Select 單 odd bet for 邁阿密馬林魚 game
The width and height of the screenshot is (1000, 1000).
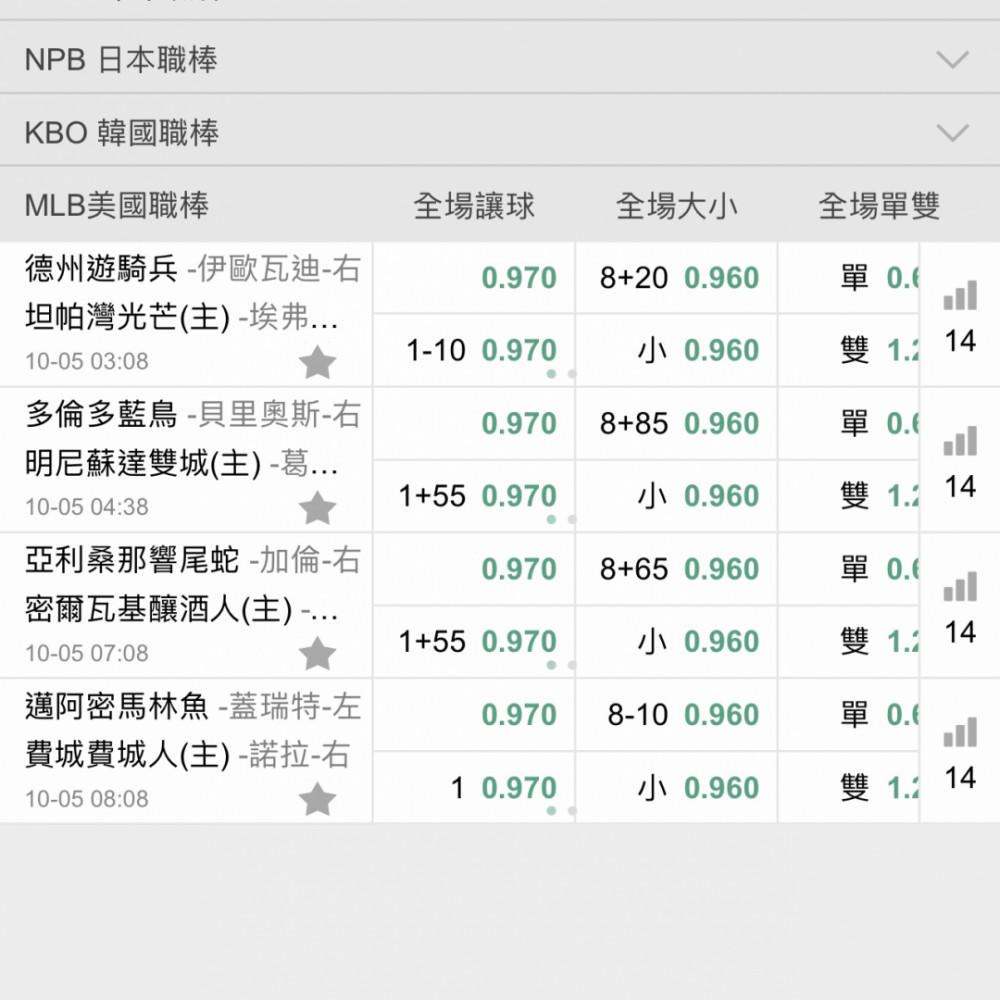848,714
